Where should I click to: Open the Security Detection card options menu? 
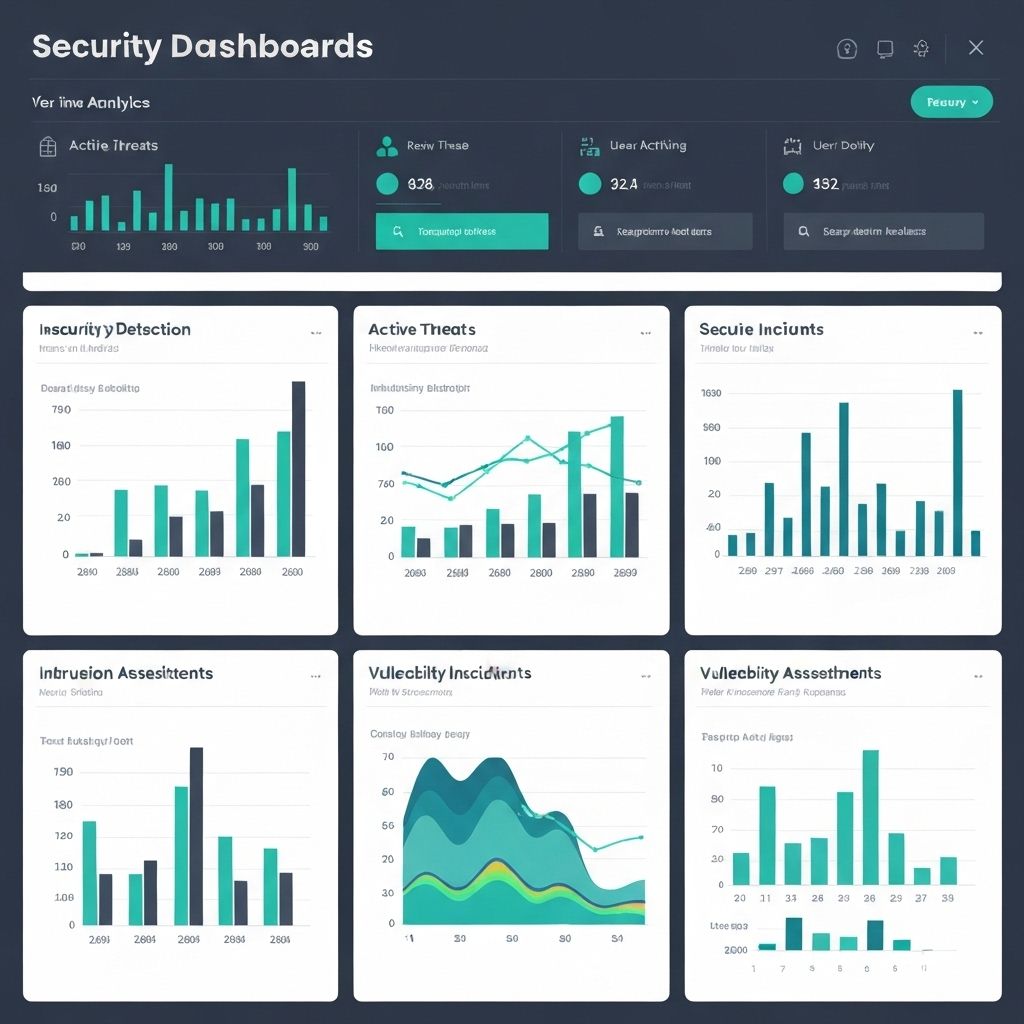tap(316, 332)
